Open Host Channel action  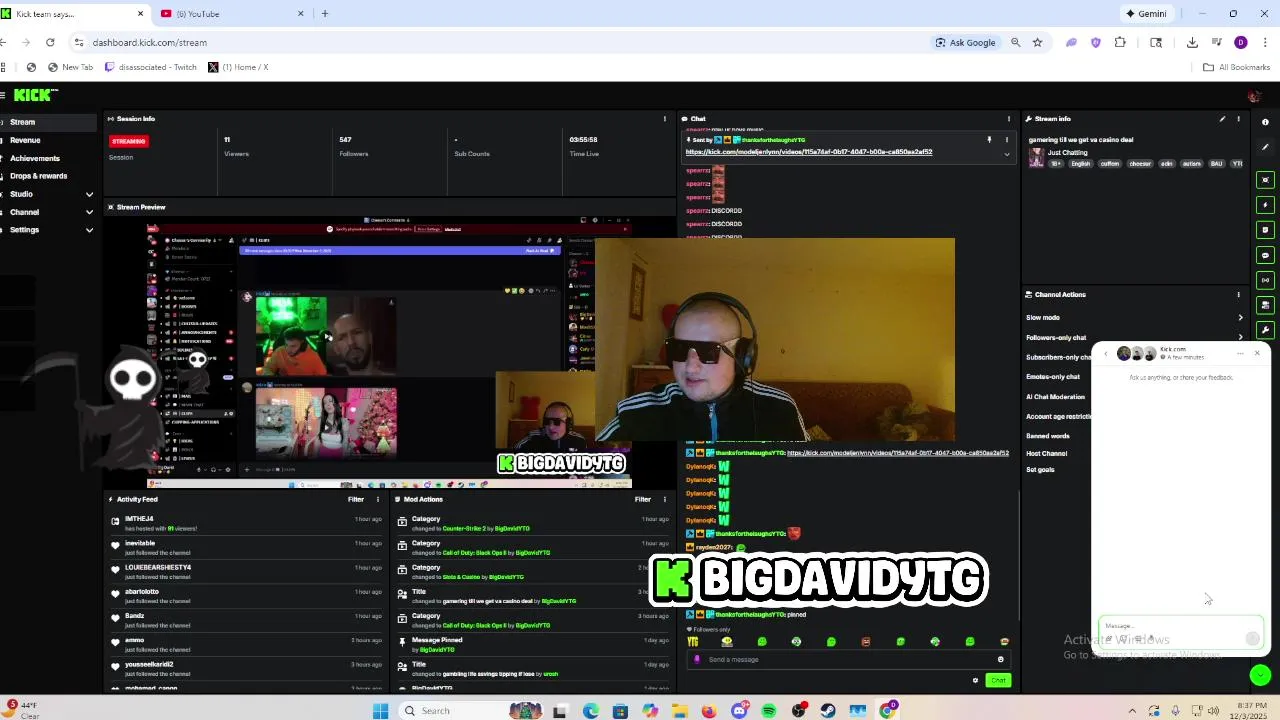1046,454
